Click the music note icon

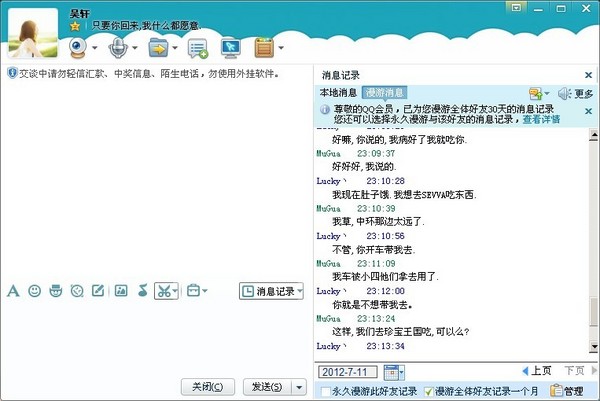[142, 291]
